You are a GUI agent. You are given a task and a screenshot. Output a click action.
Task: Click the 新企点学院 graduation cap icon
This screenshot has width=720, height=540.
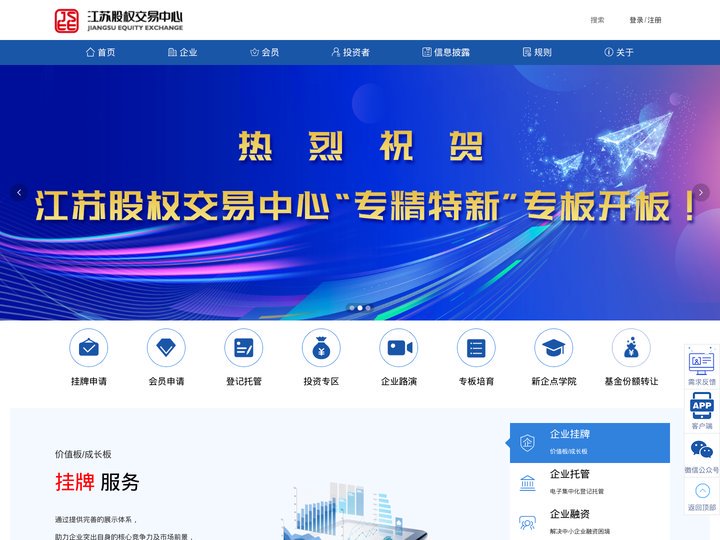tap(554, 348)
